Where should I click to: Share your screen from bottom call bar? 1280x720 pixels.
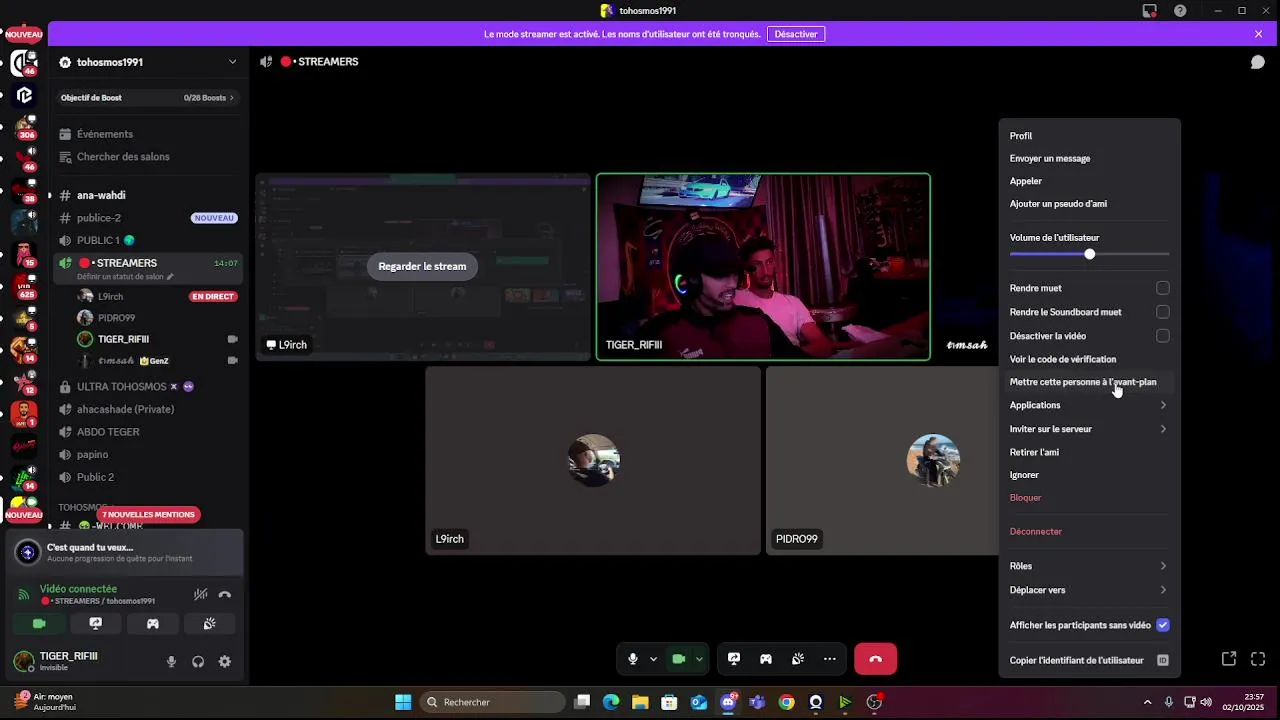click(734, 659)
